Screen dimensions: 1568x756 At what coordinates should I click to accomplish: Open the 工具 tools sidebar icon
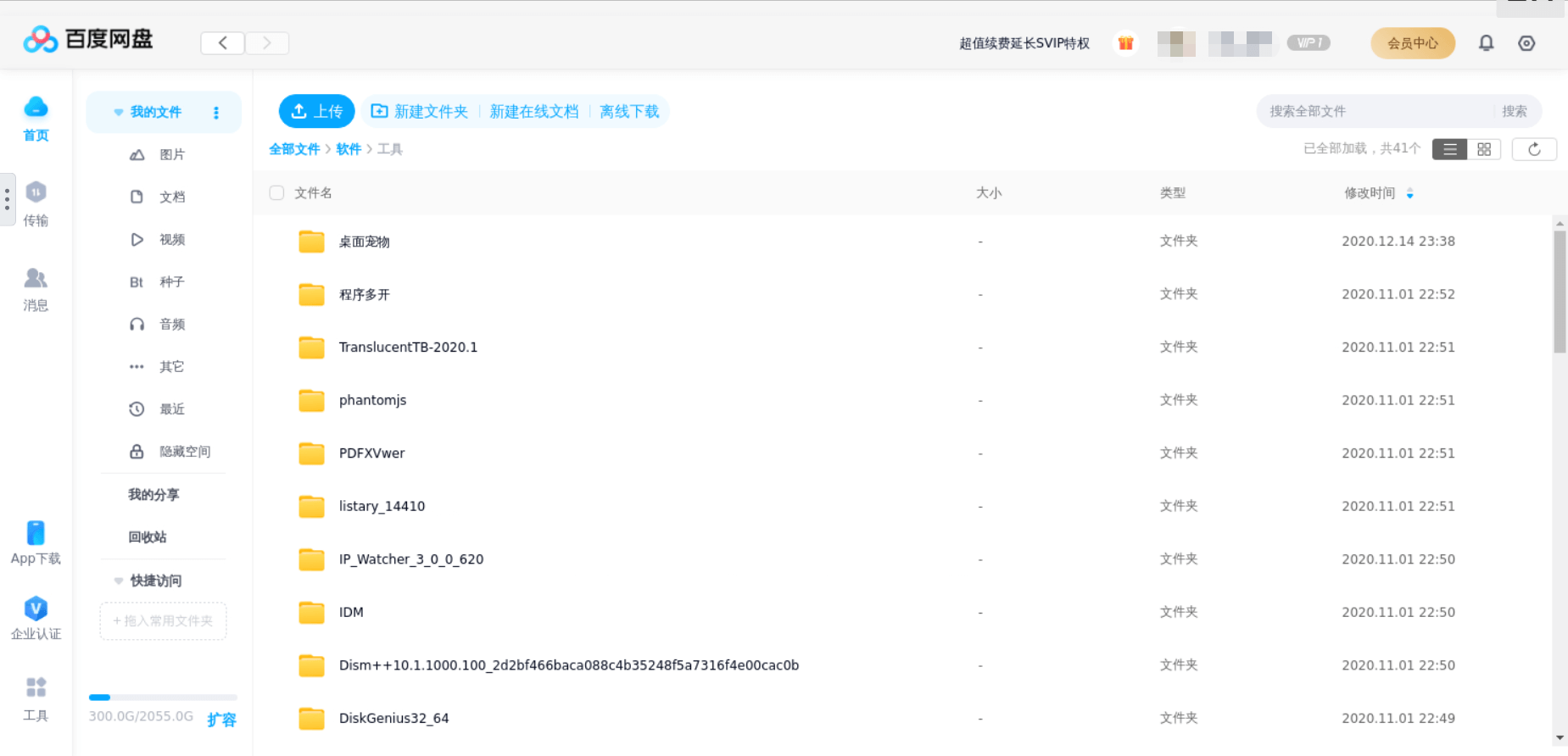click(36, 699)
